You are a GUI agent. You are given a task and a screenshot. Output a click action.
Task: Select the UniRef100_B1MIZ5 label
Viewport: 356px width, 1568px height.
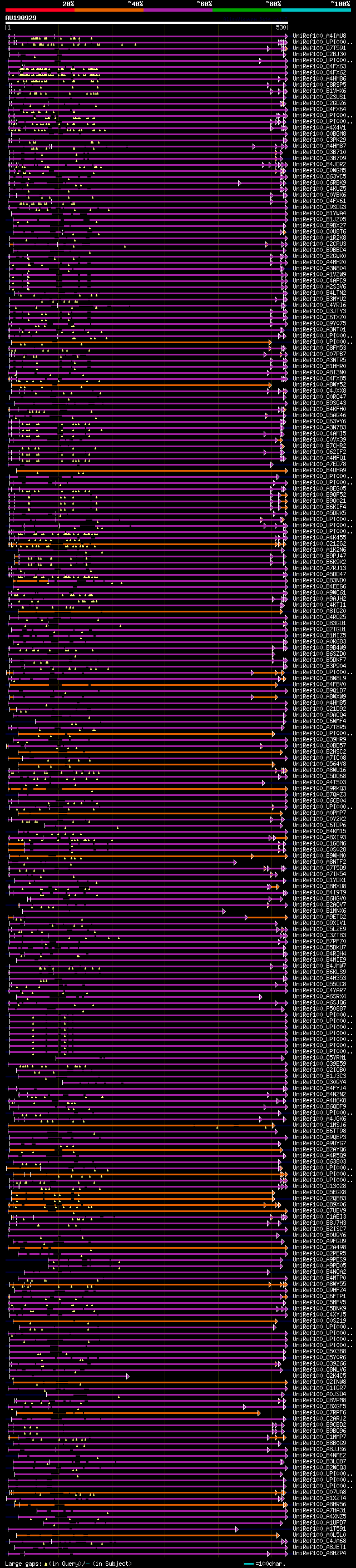coord(319,635)
